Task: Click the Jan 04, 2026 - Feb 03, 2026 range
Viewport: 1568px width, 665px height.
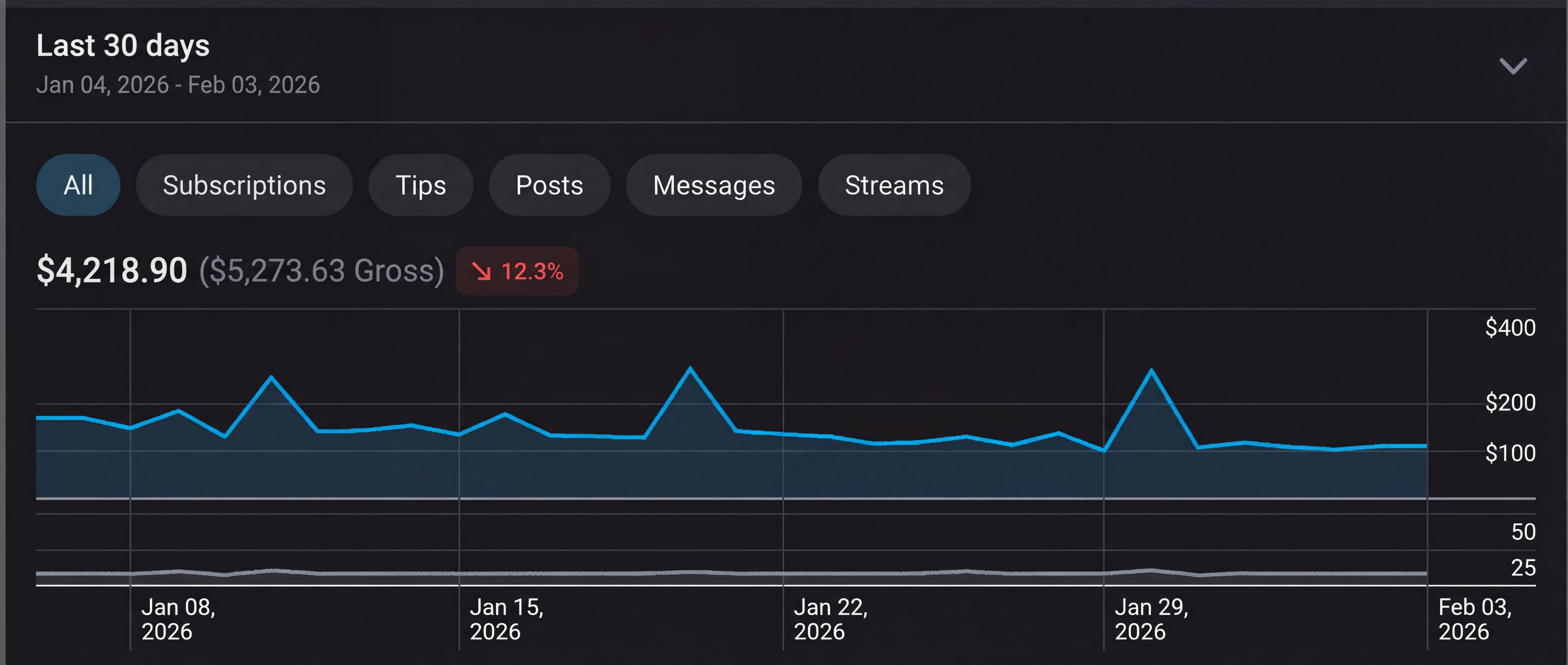Action: (178, 85)
